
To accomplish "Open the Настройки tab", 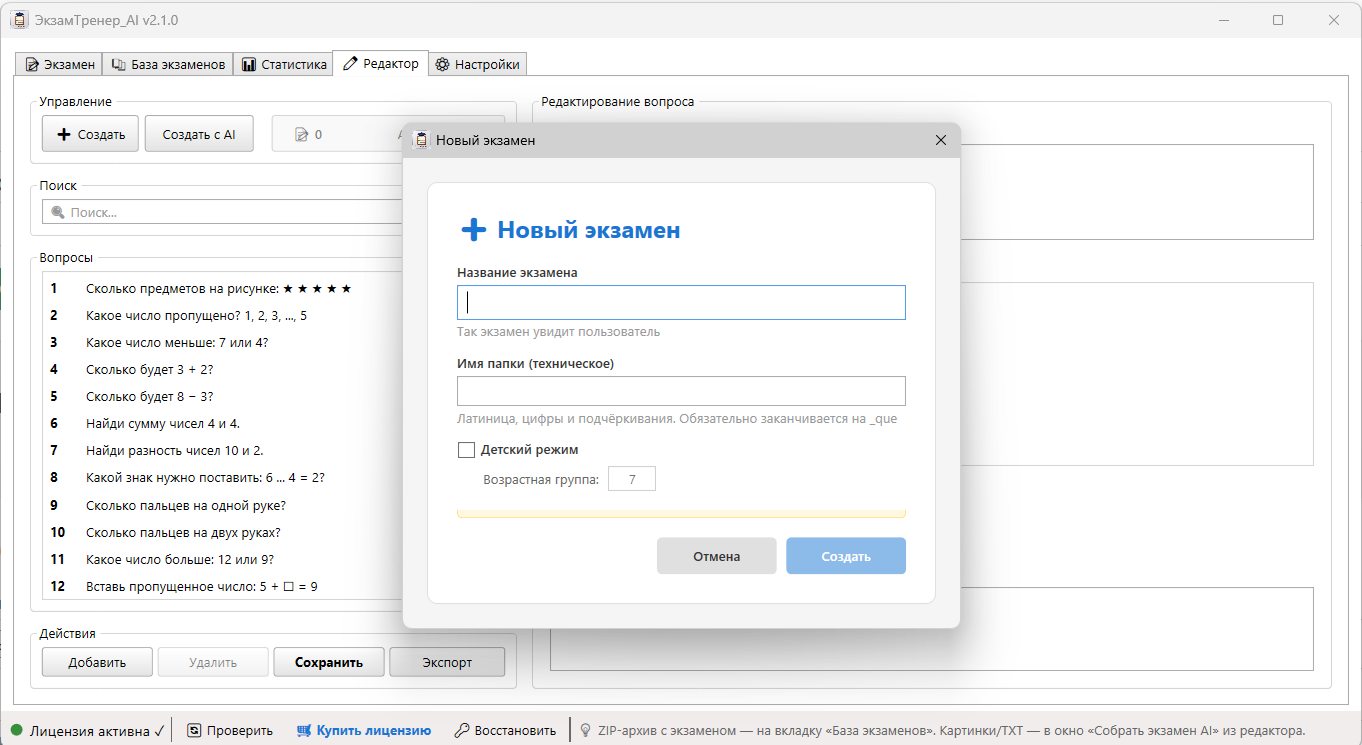I will [x=477, y=64].
